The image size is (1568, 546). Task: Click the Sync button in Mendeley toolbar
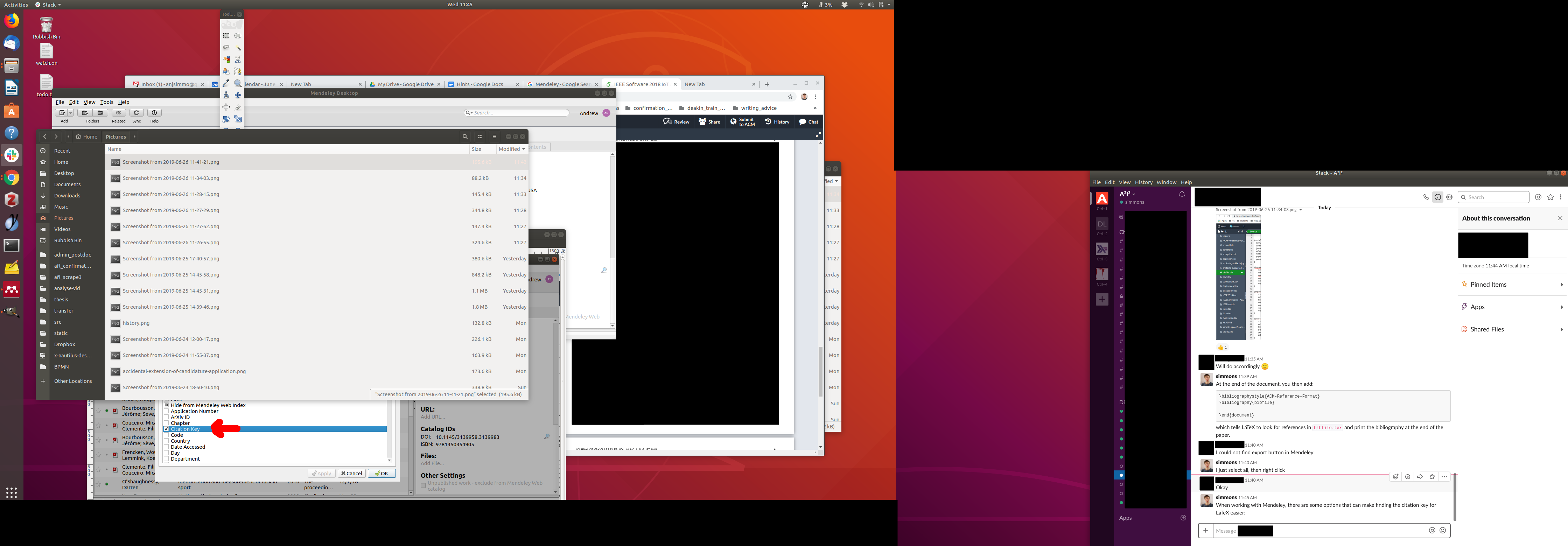[136, 113]
